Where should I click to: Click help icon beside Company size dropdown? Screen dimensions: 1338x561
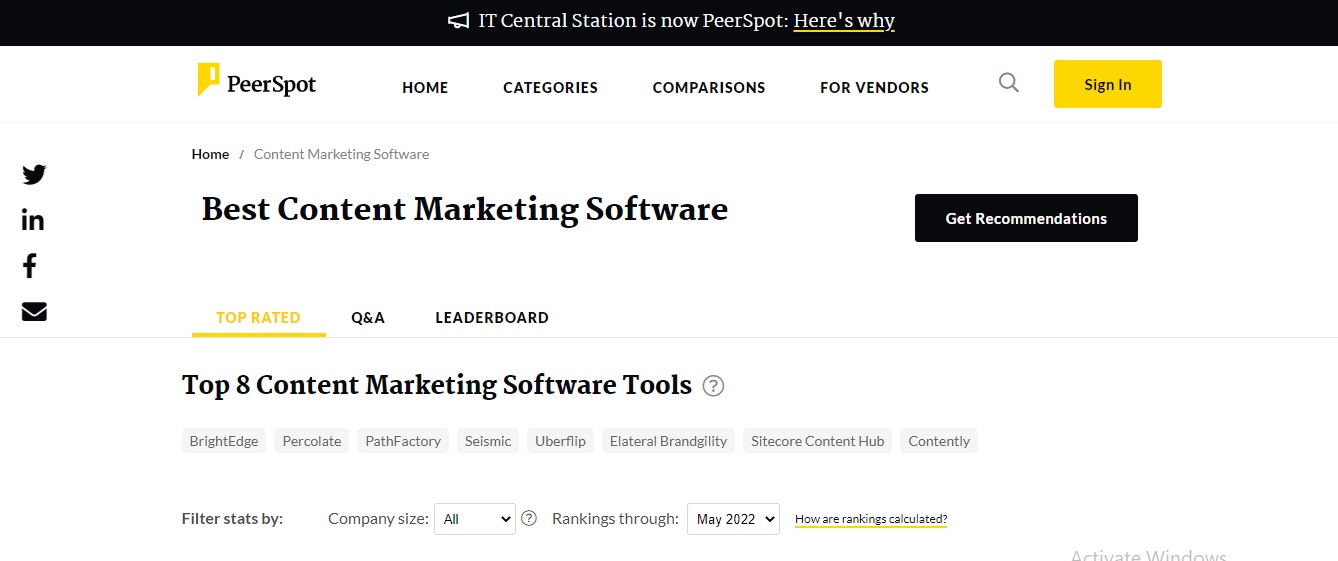(530, 518)
